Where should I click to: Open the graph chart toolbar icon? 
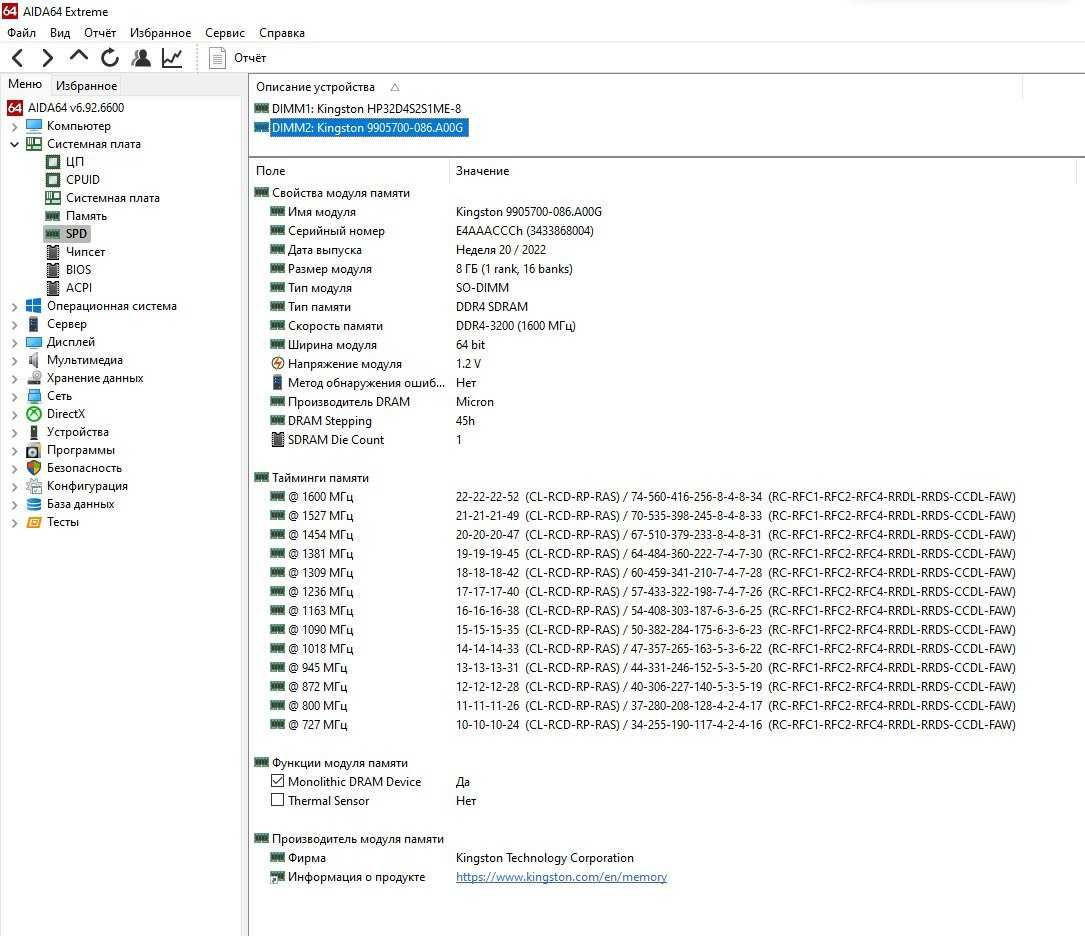pos(172,58)
